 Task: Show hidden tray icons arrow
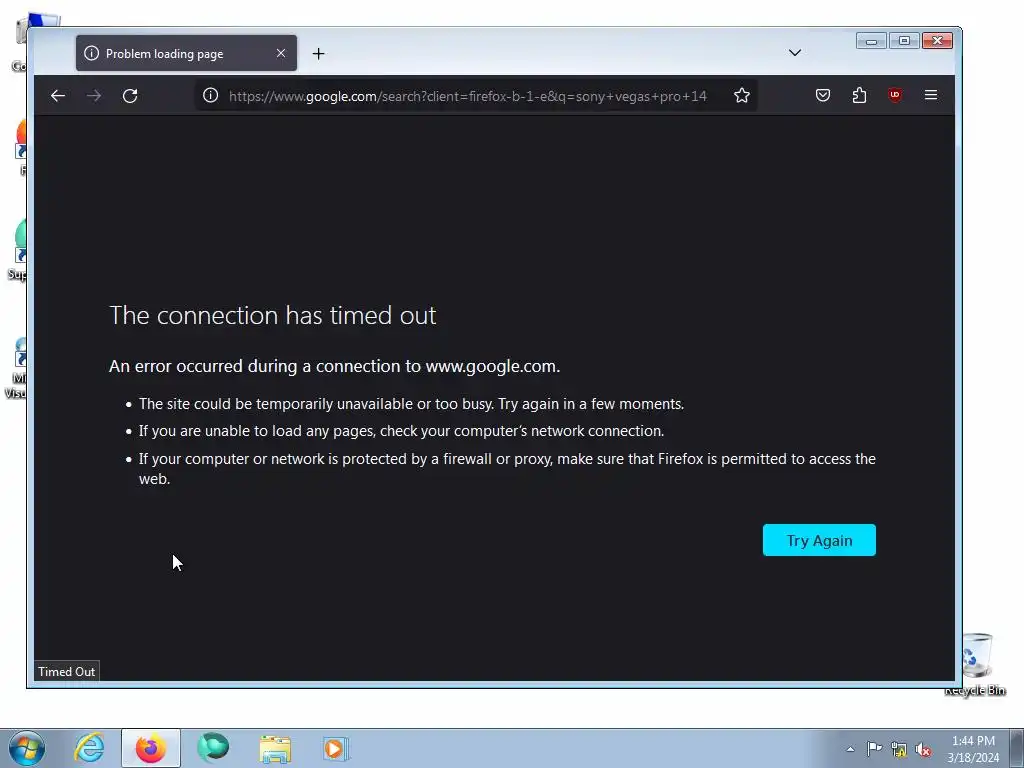pos(850,749)
